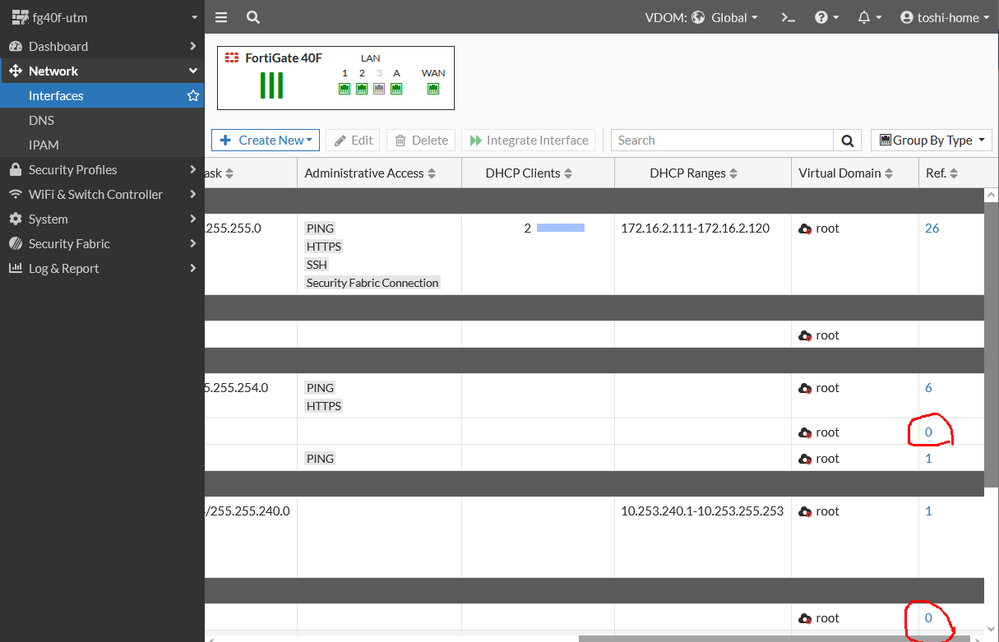The height and width of the screenshot is (642, 999).
Task: Click the WAN port icon
Action: (x=433, y=89)
